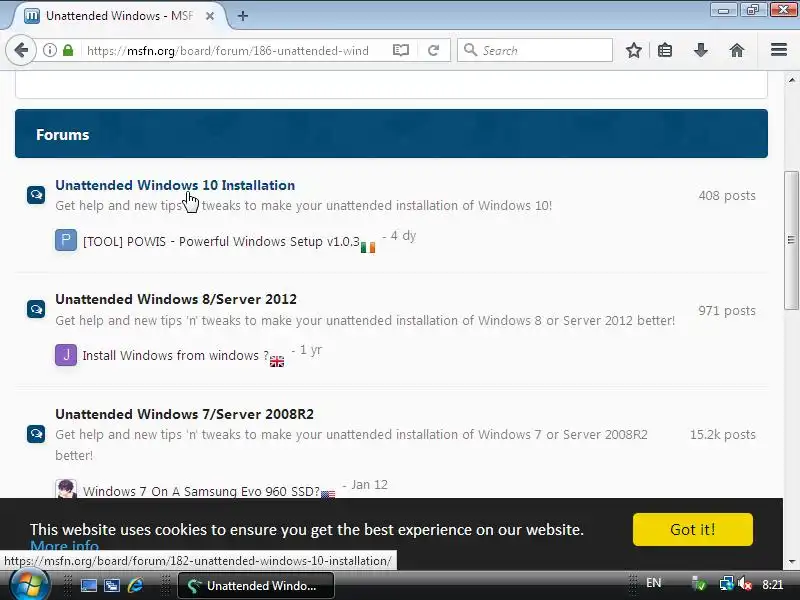Click the UK flag beside Install Windows
Screen dimensions: 800x600
click(x=277, y=362)
